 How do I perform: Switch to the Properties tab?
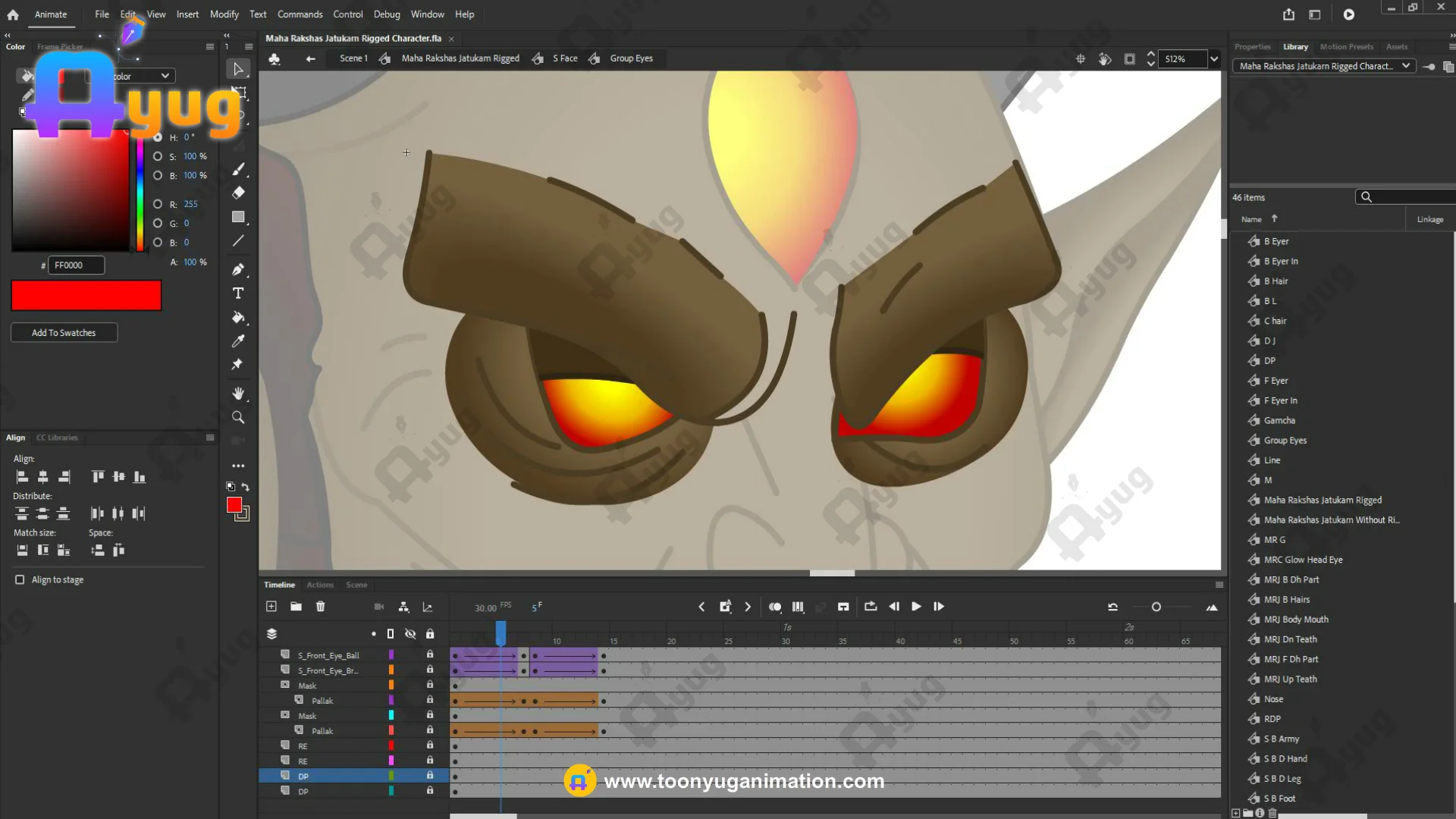tap(1252, 47)
